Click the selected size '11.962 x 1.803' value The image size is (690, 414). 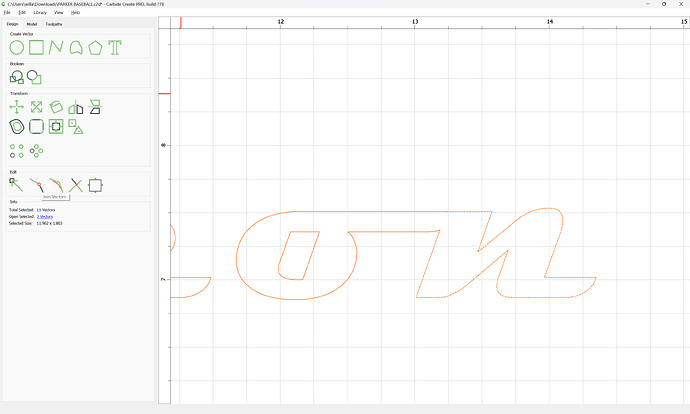tap(49, 223)
